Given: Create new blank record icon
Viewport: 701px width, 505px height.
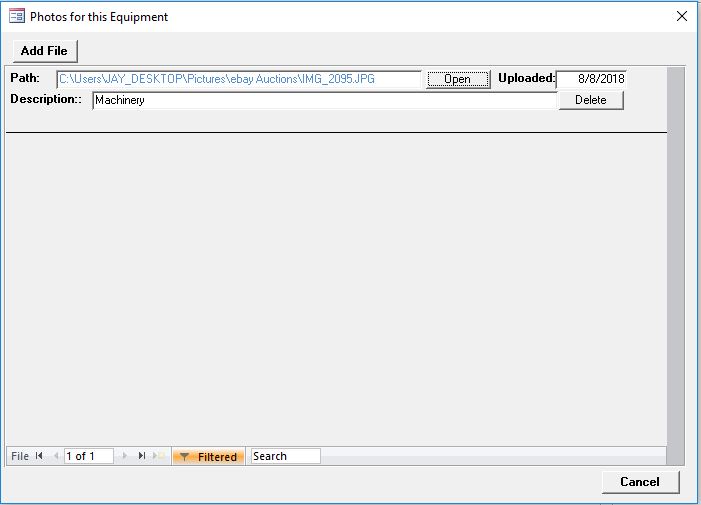Looking at the screenshot, I should tap(159, 456).
